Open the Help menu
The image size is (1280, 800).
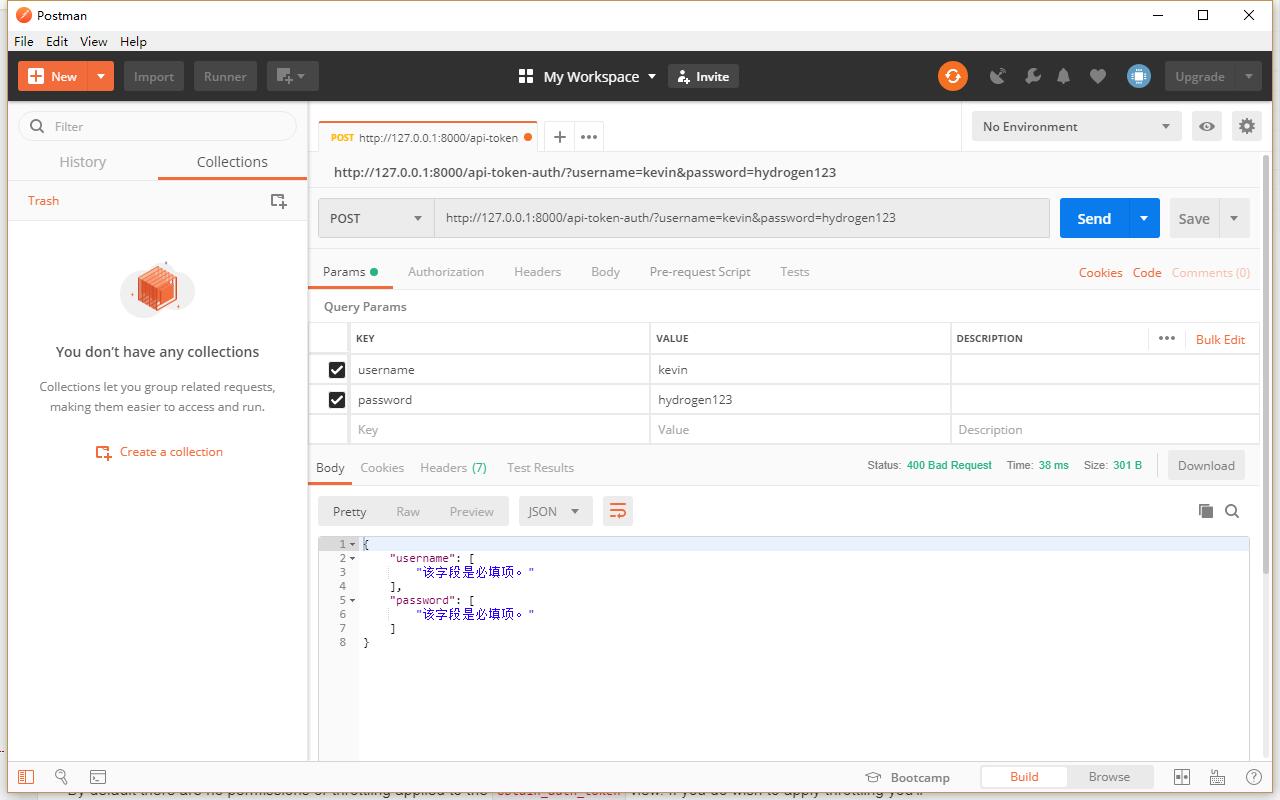(133, 41)
